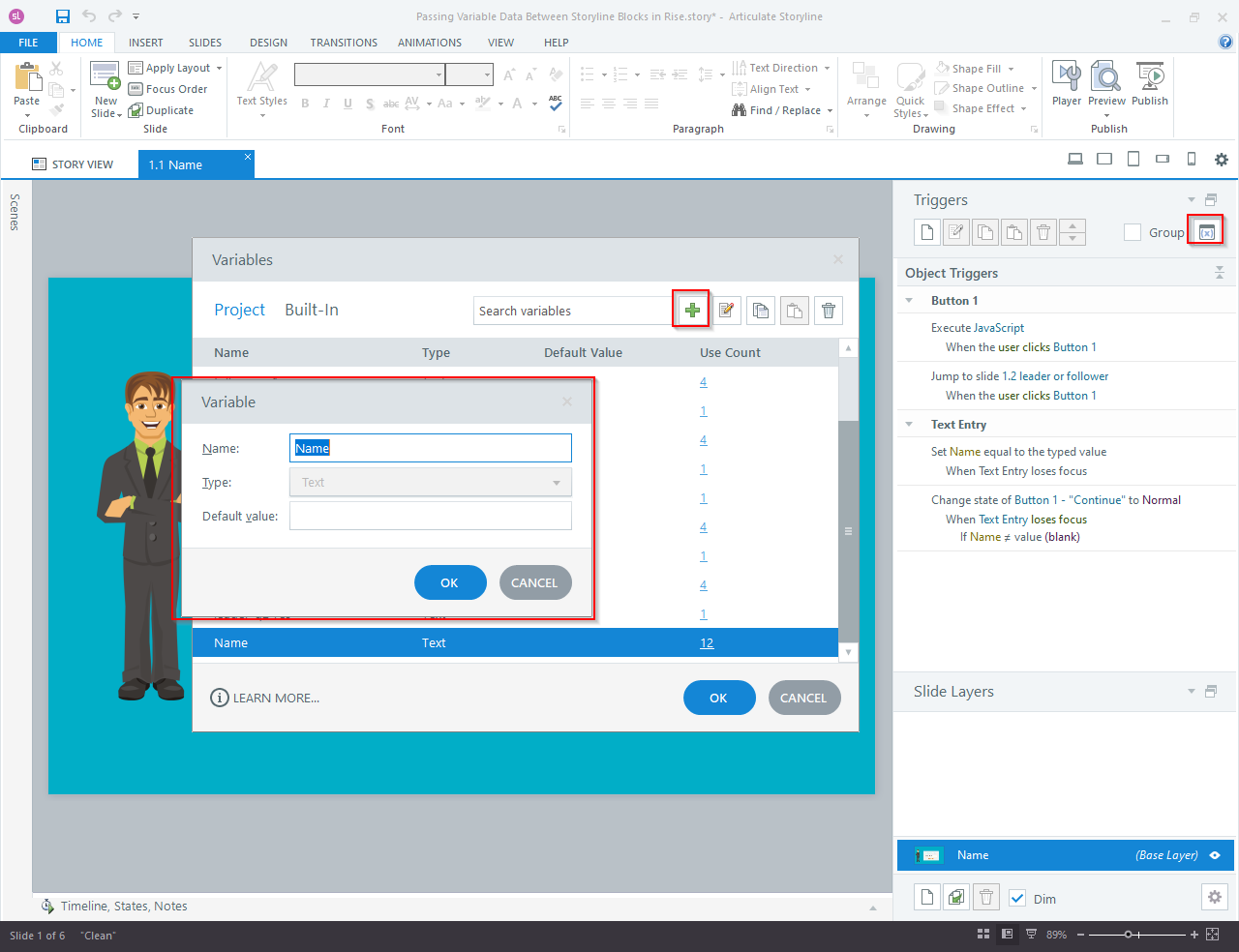Click the fit to window icon in status bar

coord(1213,935)
